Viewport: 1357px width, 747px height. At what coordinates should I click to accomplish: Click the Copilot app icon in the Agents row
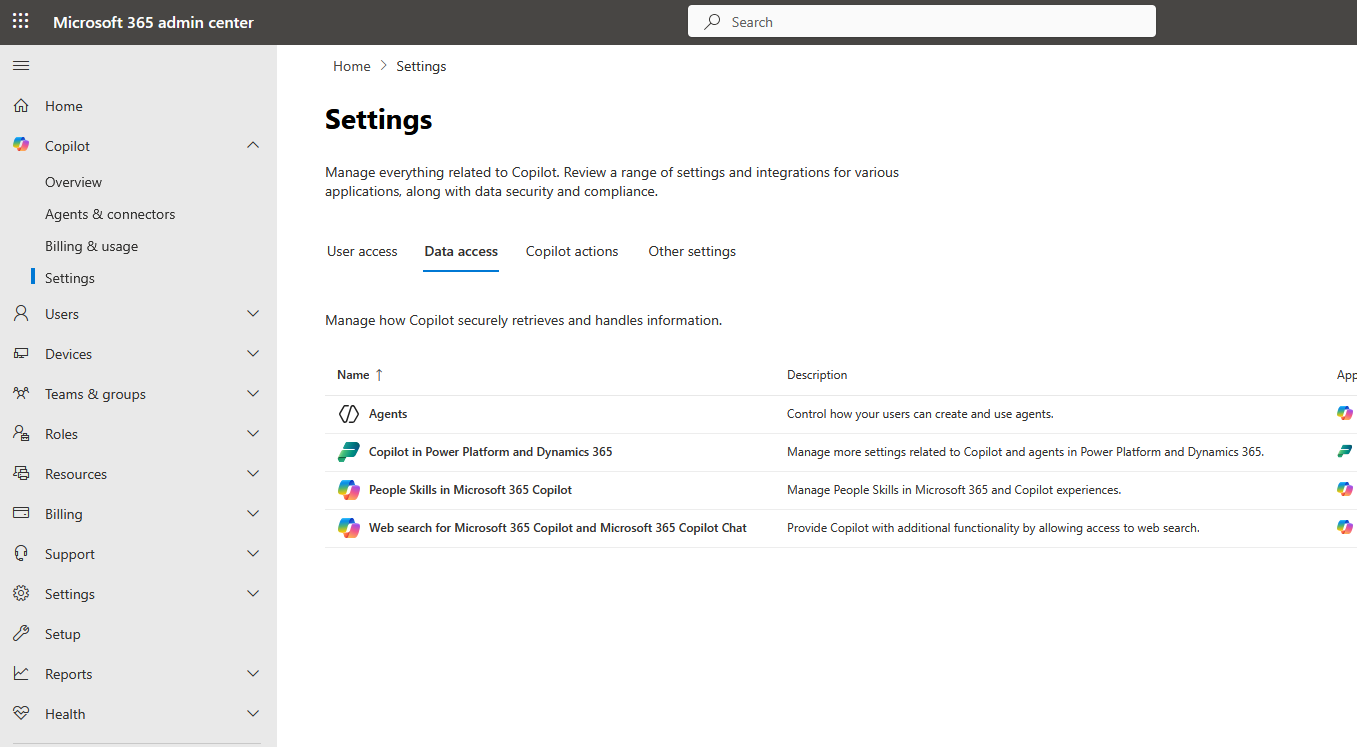pyautogui.click(x=1345, y=412)
